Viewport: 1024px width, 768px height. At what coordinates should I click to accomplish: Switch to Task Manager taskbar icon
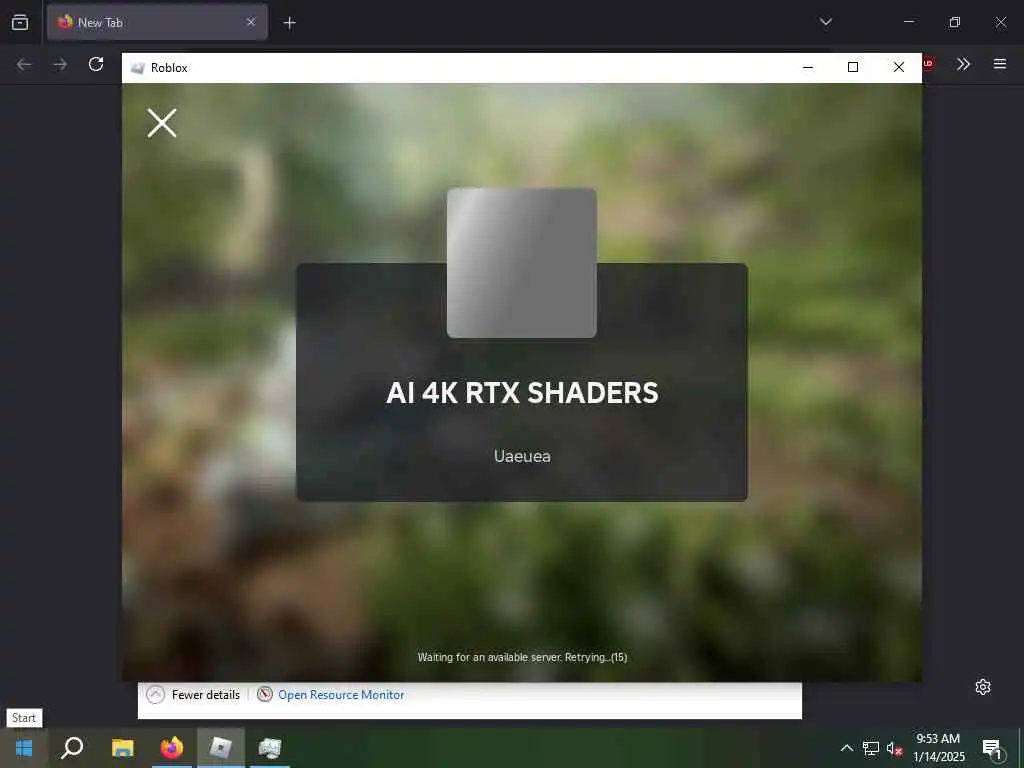point(270,748)
